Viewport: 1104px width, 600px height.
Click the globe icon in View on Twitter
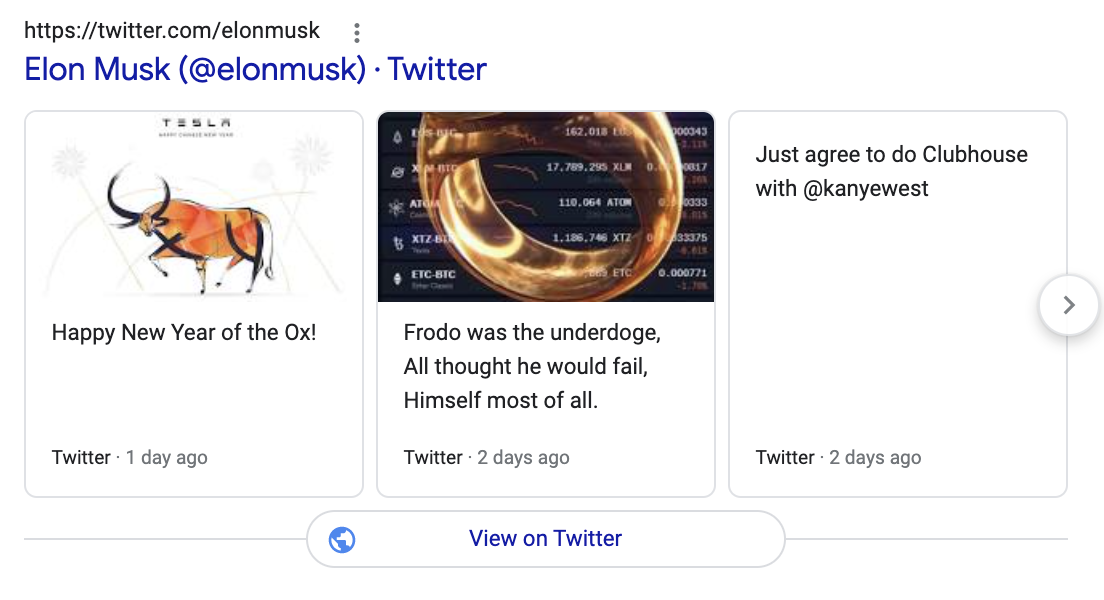[342, 539]
